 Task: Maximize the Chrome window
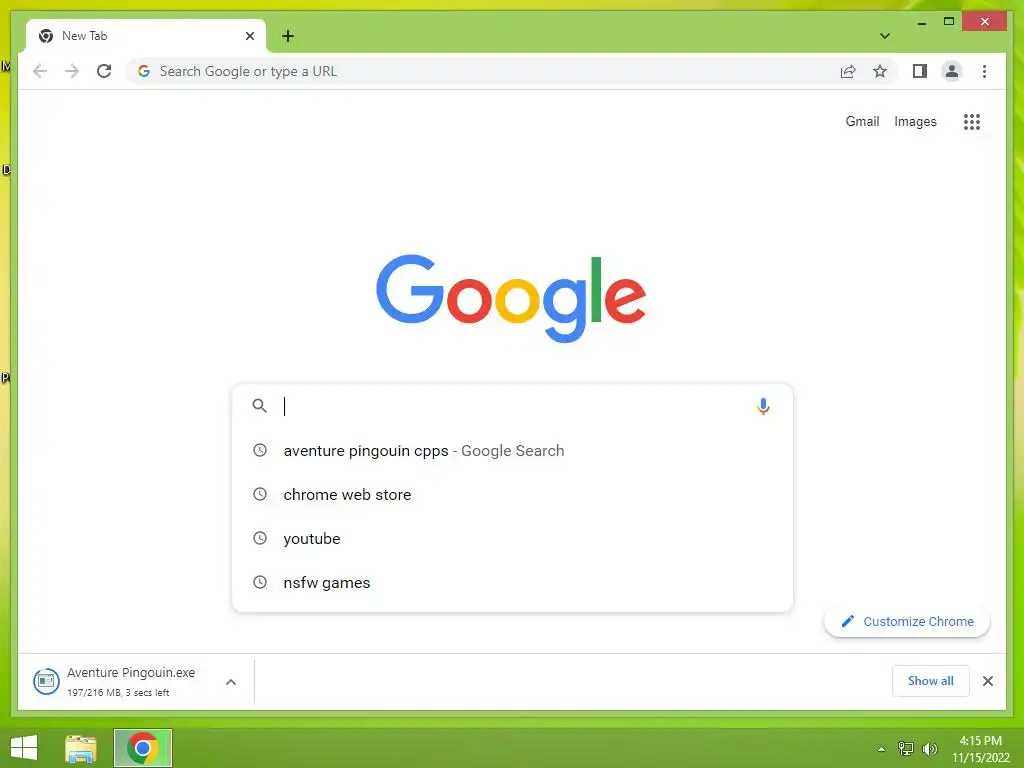pyautogui.click(x=949, y=22)
